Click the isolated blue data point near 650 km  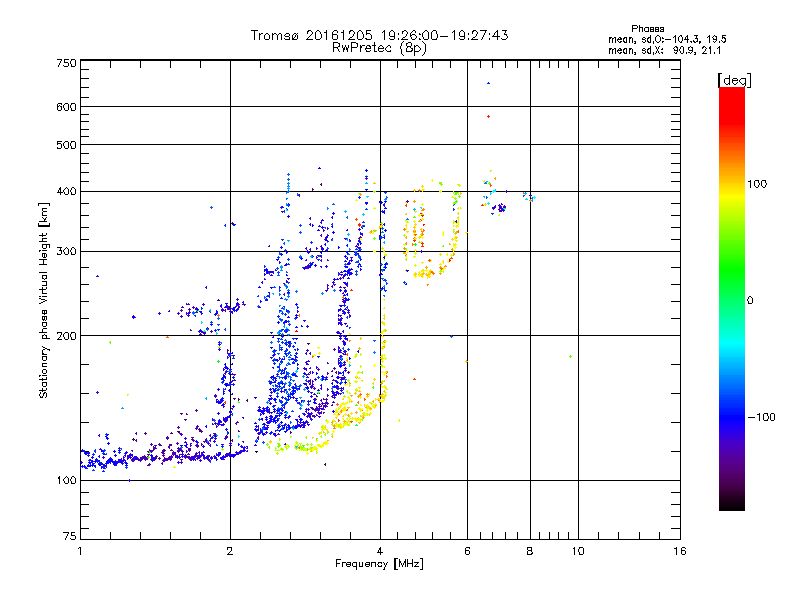pyautogui.click(x=488, y=83)
